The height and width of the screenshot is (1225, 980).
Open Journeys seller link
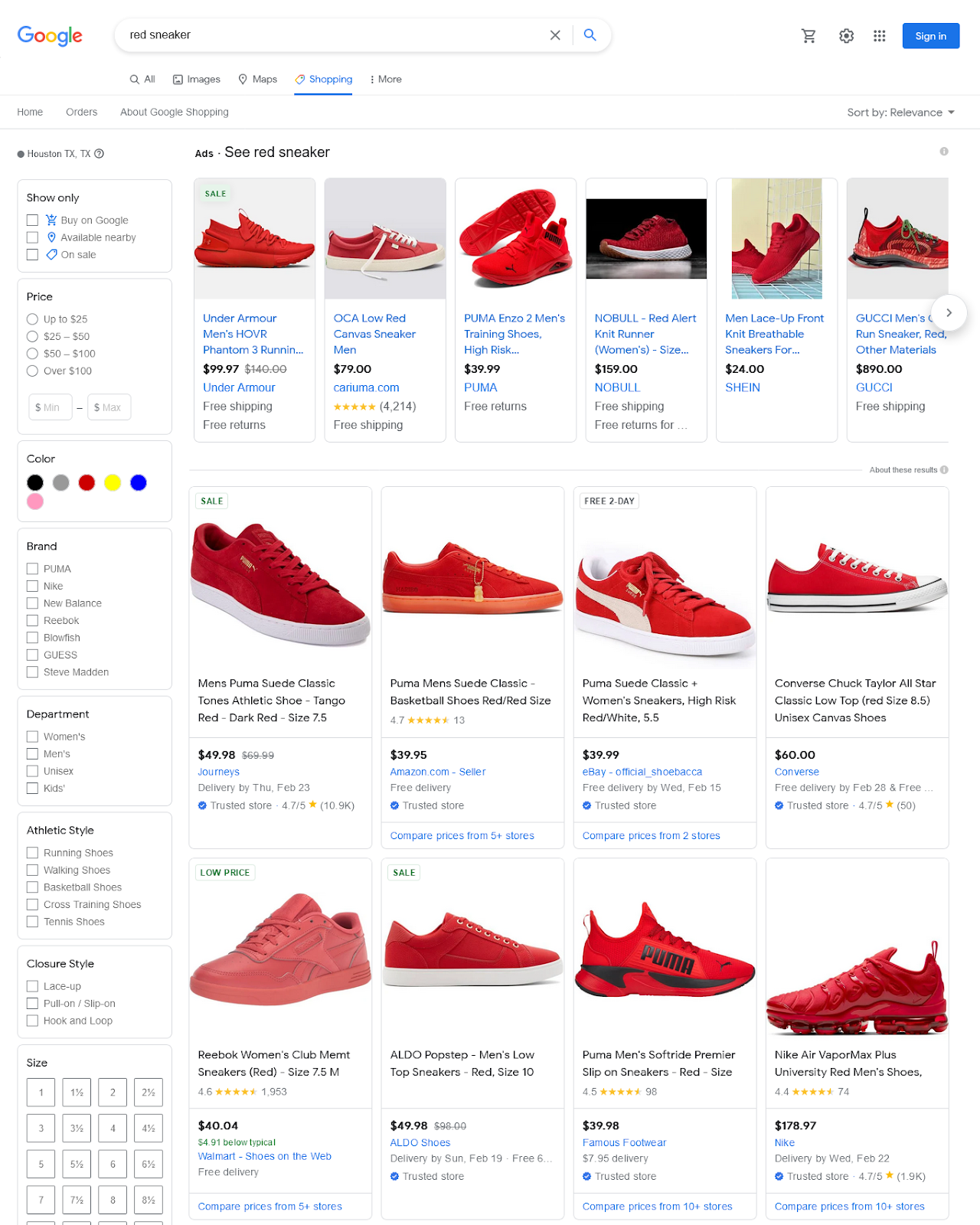point(219,772)
